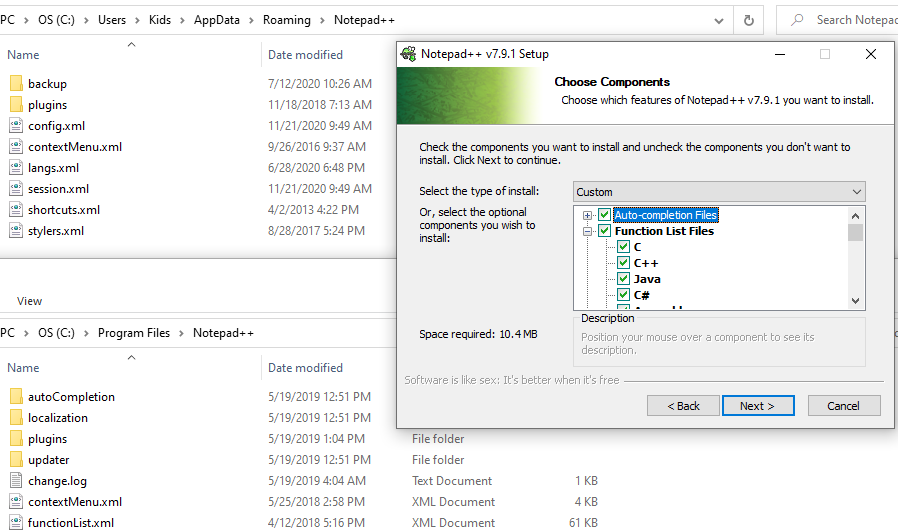Expand chevron after Users in upper address bar
Image resolution: width=898 pixels, height=532 pixels.
[x=137, y=21]
